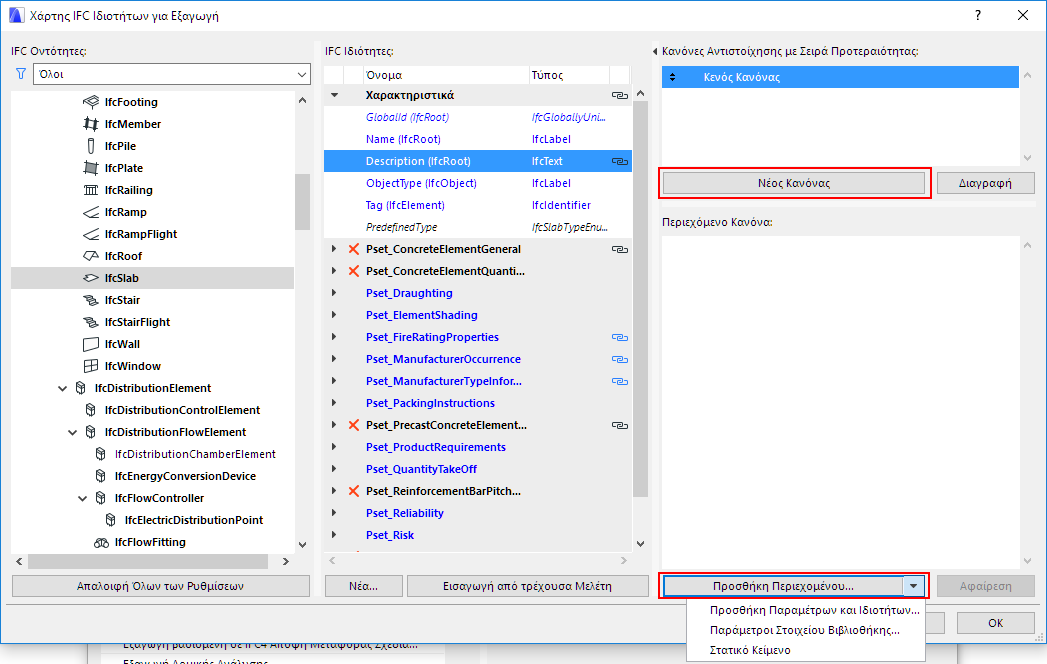1047x664 pixels.
Task: Select the 'Pset_Reliability' row
Action: point(477,513)
